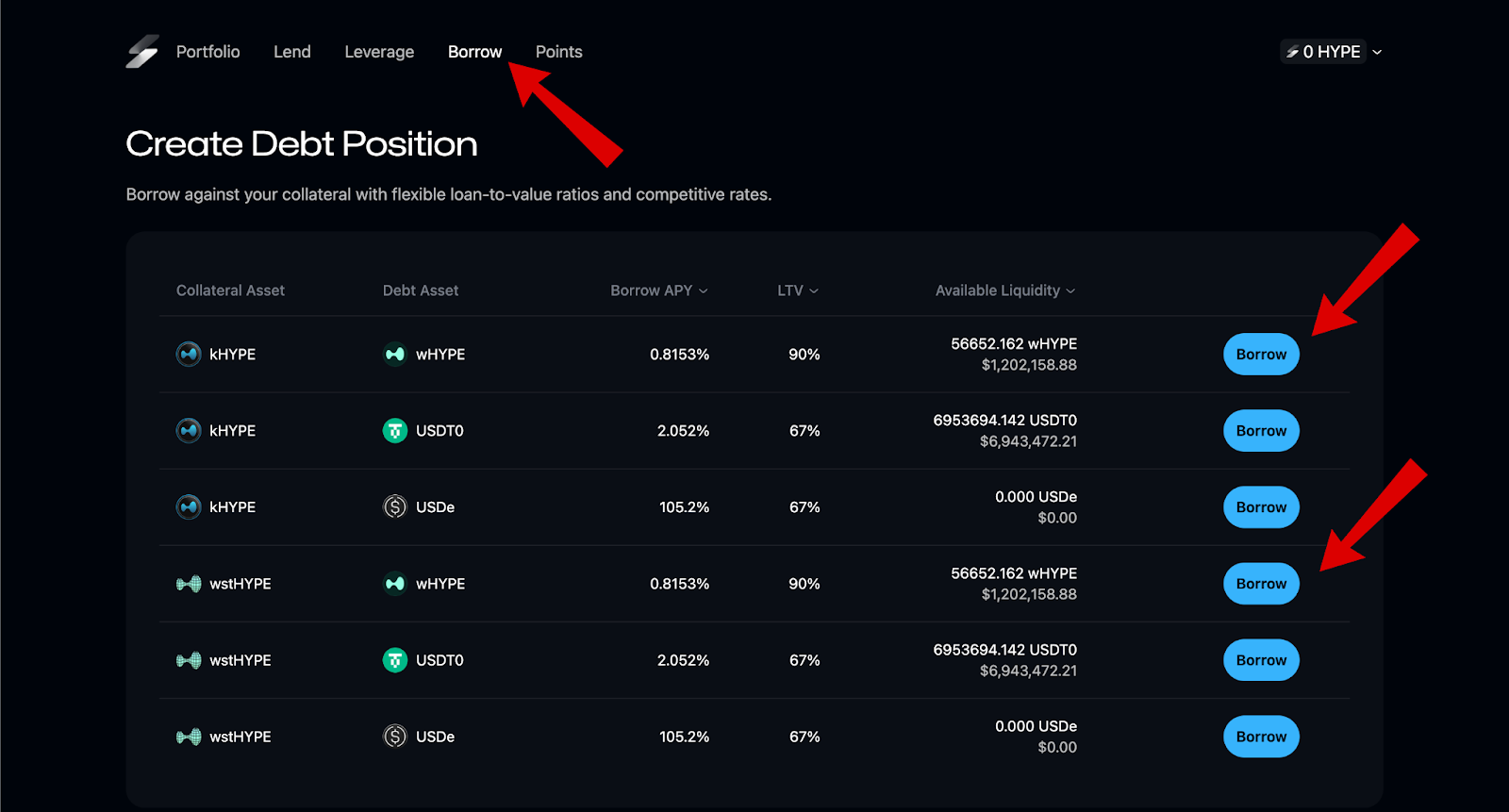Open the 0 HYPE wallet dropdown

1332,52
